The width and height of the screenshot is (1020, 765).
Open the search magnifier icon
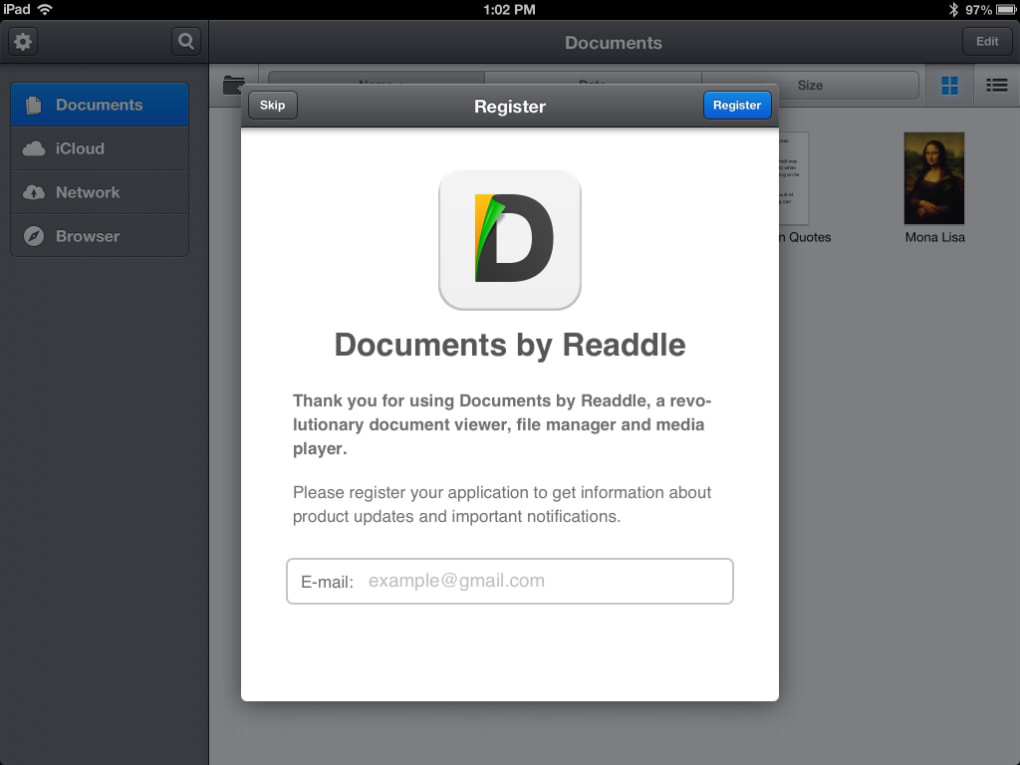pyautogui.click(x=186, y=42)
